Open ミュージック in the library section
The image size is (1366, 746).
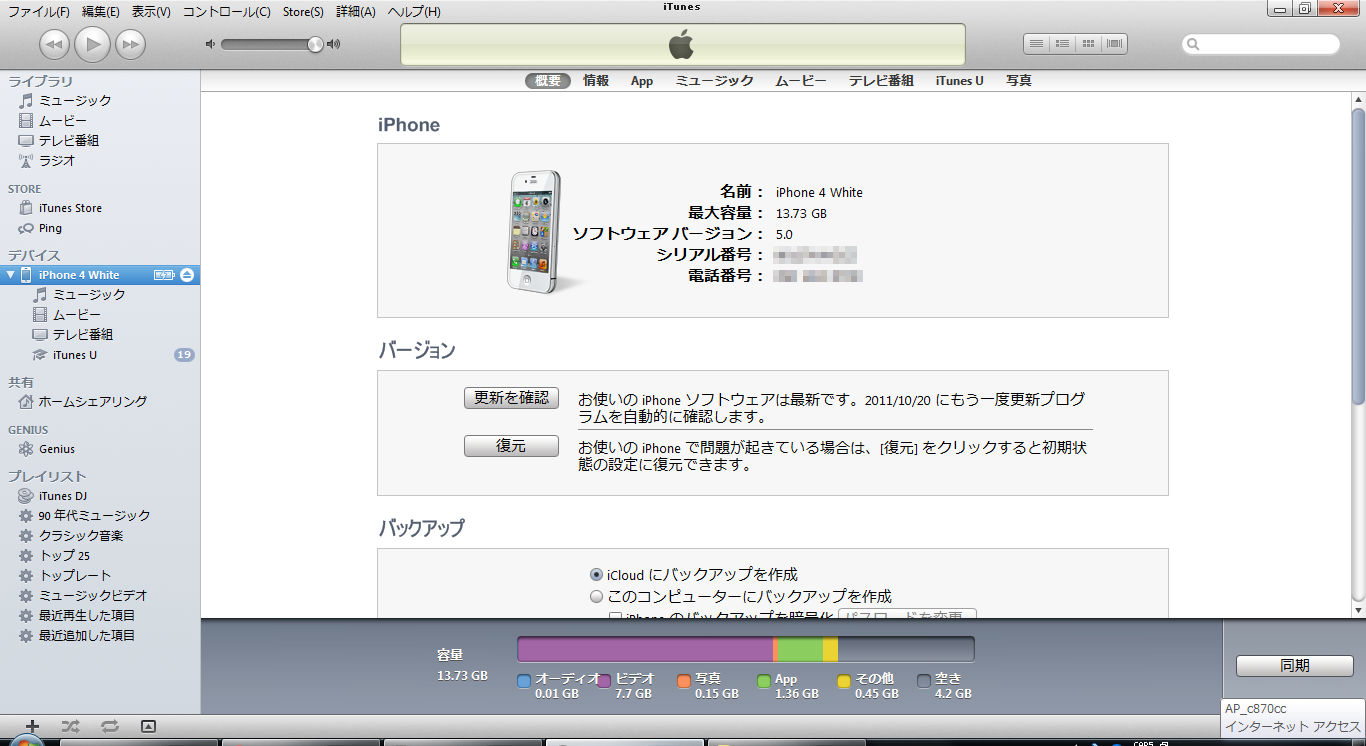pyautogui.click(x=75, y=100)
